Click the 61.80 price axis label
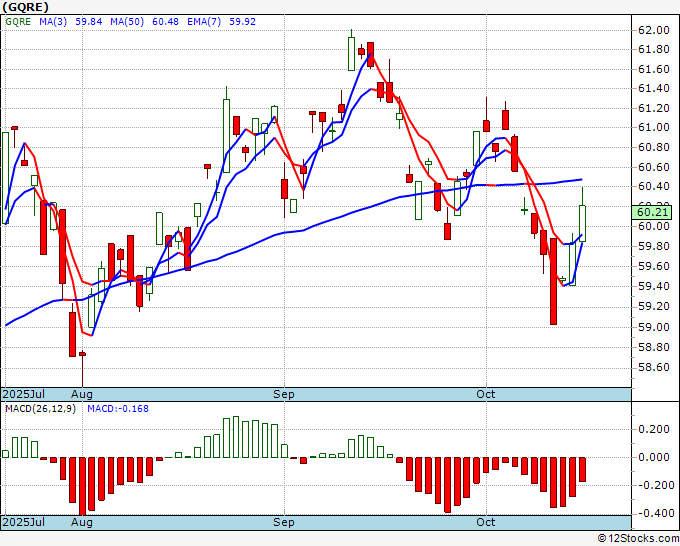Screen dimensions: 680x546 (x=654, y=49)
